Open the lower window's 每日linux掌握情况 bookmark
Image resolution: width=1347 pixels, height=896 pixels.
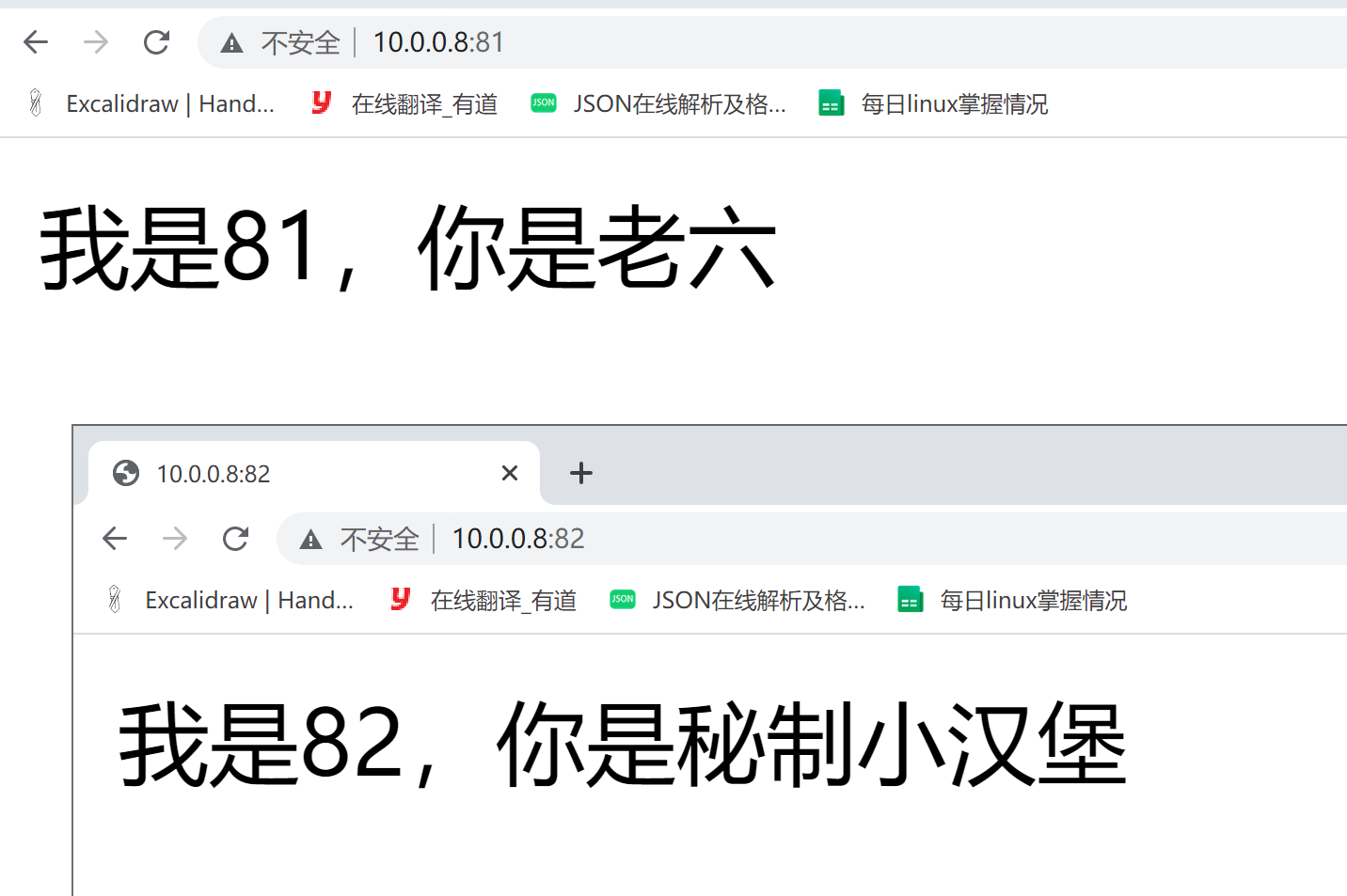coord(1012,600)
